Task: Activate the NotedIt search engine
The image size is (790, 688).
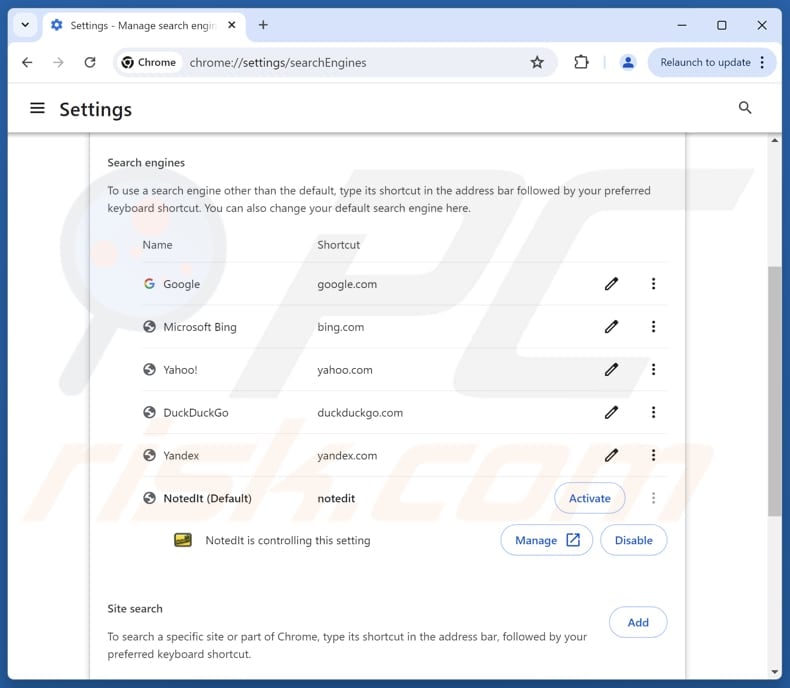Action: [589, 498]
